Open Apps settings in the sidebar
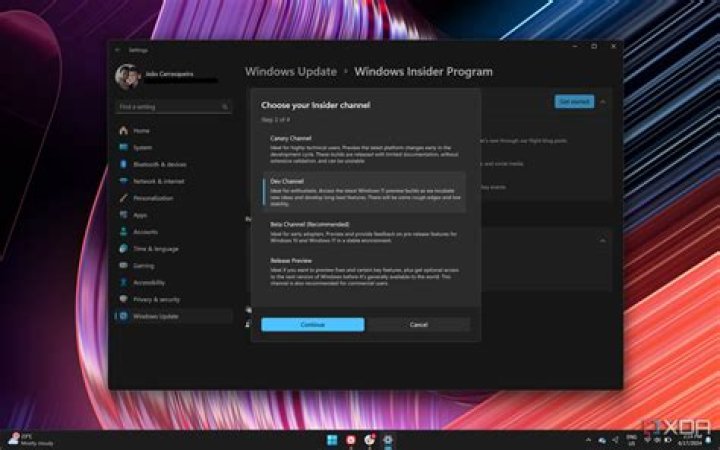Screen dimensions: 720x450 174,215
